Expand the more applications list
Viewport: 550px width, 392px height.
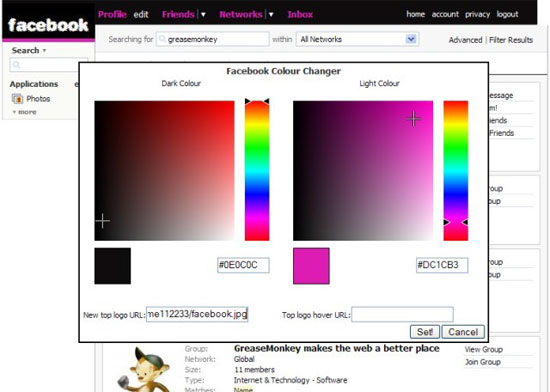click(25, 112)
